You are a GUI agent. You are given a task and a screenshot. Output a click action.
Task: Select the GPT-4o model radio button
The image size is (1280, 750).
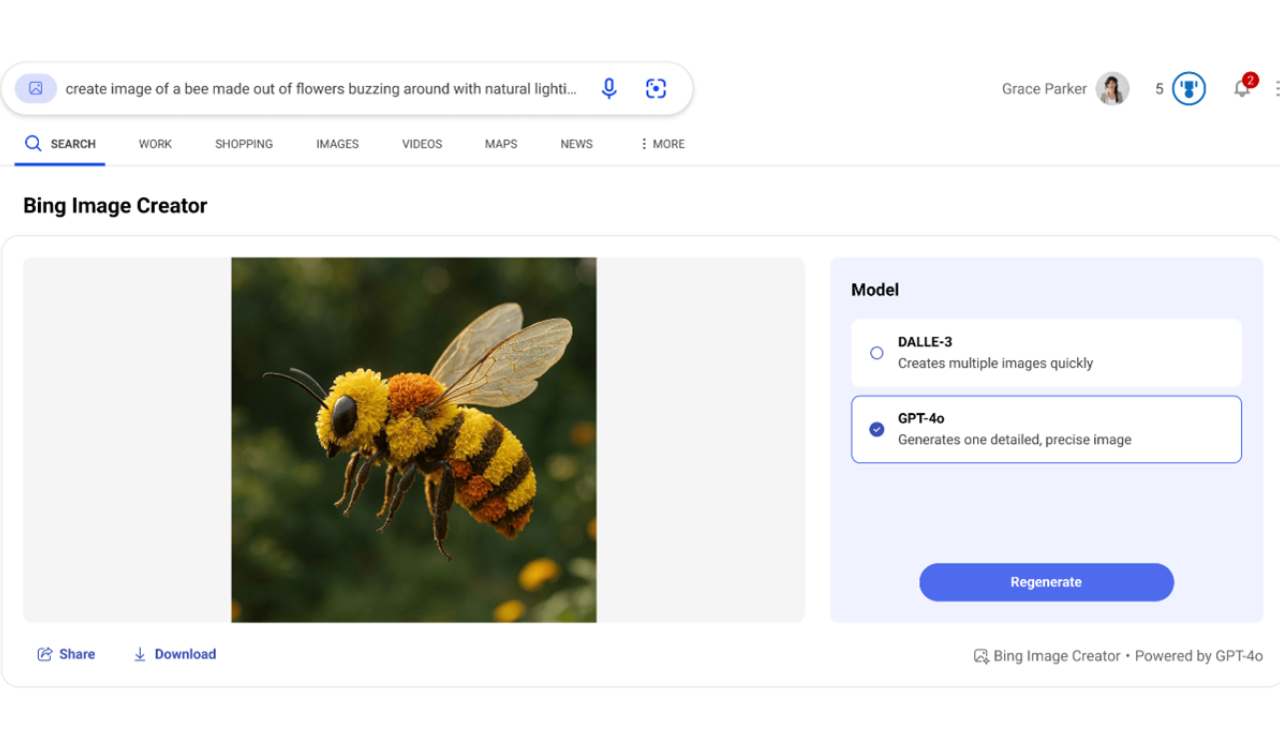click(876, 429)
